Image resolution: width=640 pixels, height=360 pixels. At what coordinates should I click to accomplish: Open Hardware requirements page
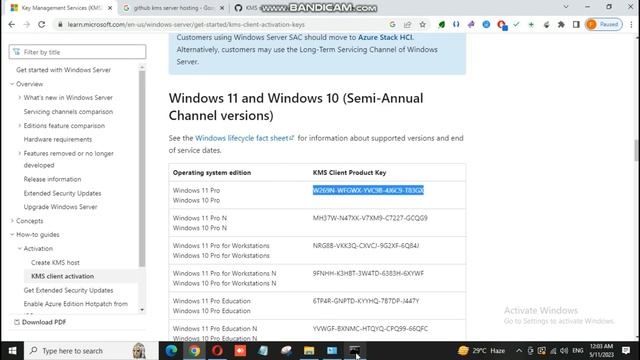[x=58, y=139]
